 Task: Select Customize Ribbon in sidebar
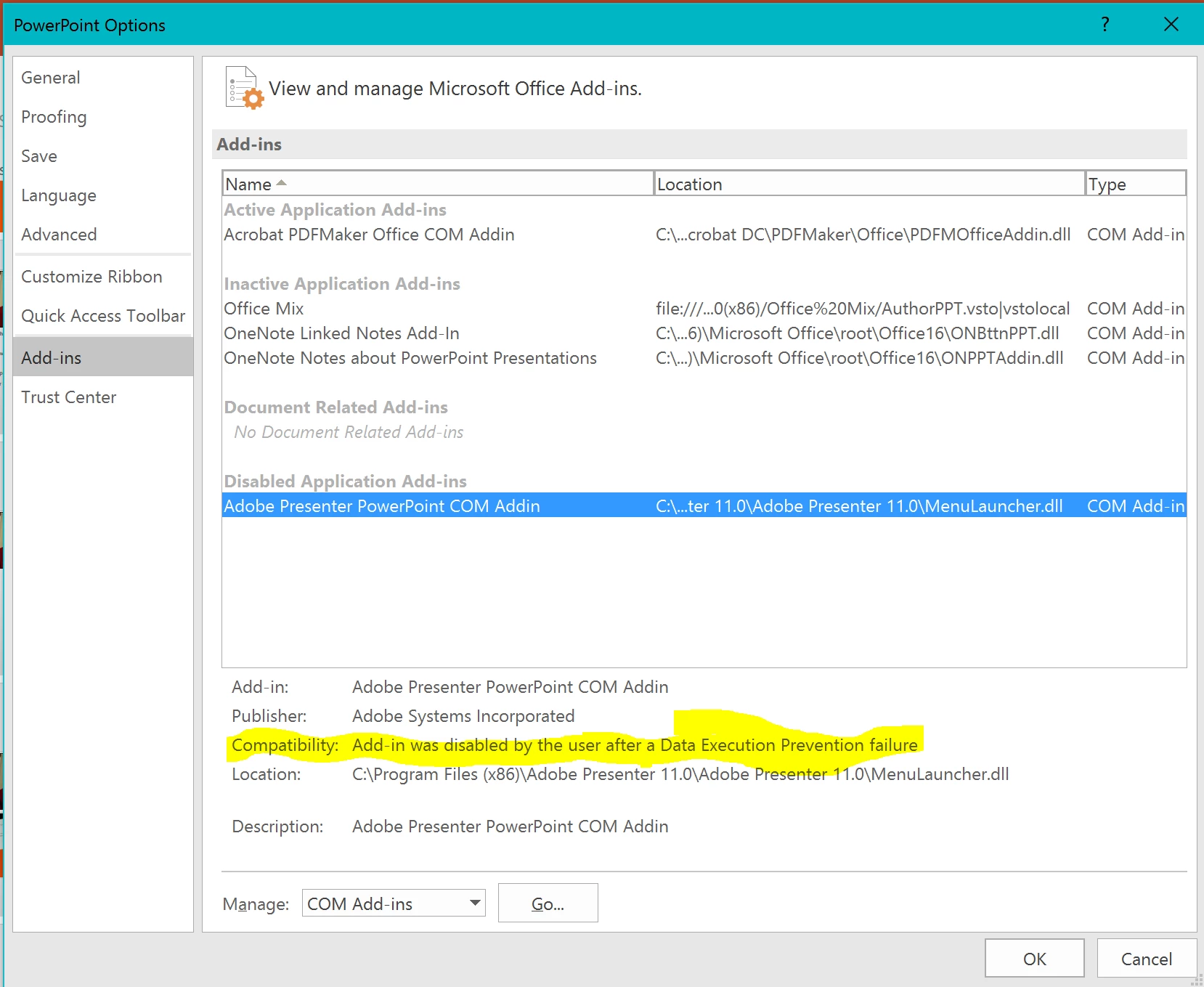[102, 277]
